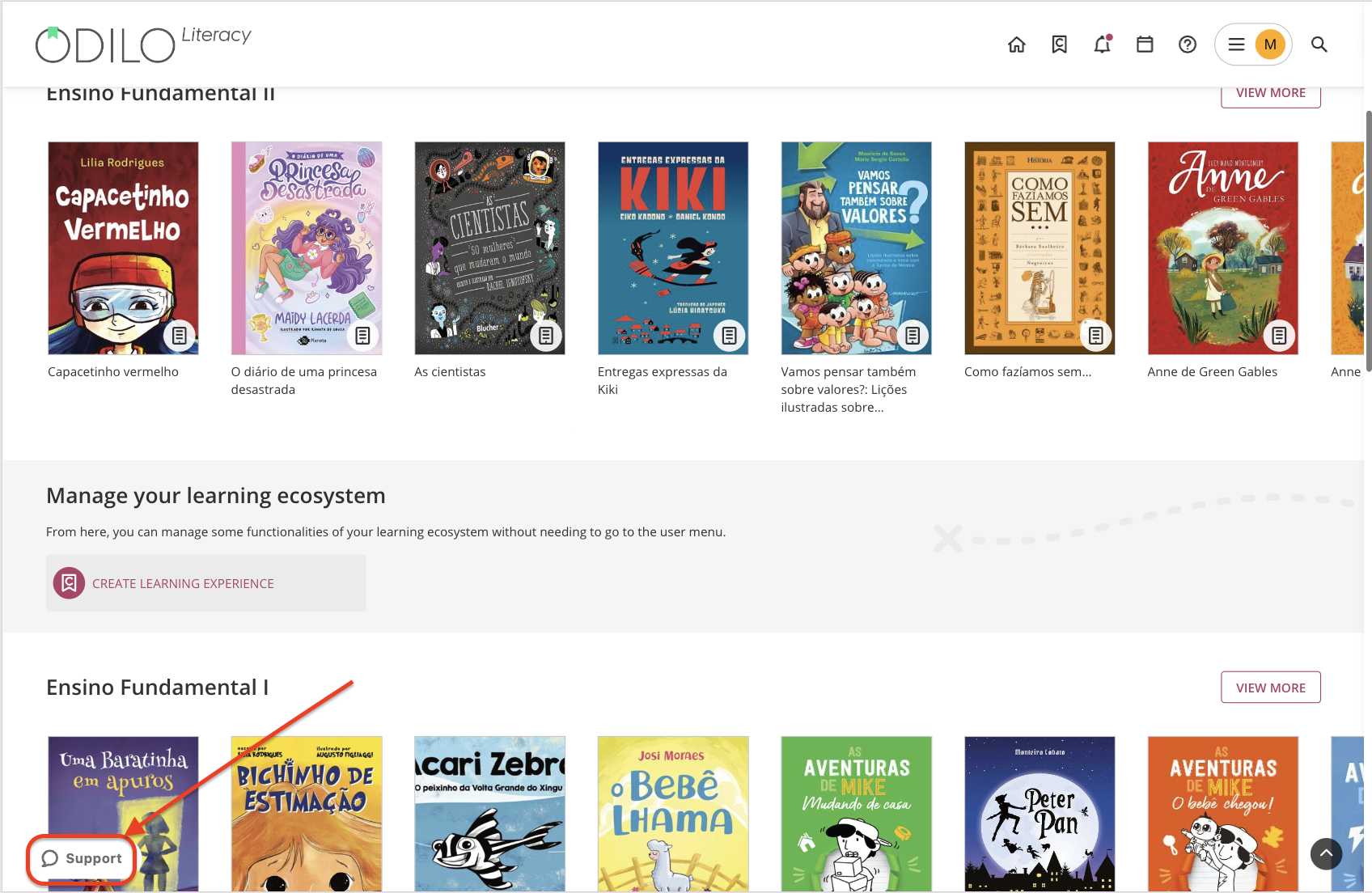The width and height of the screenshot is (1372, 893).
Task: Open the help question mark icon
Action: (1188, 44)
